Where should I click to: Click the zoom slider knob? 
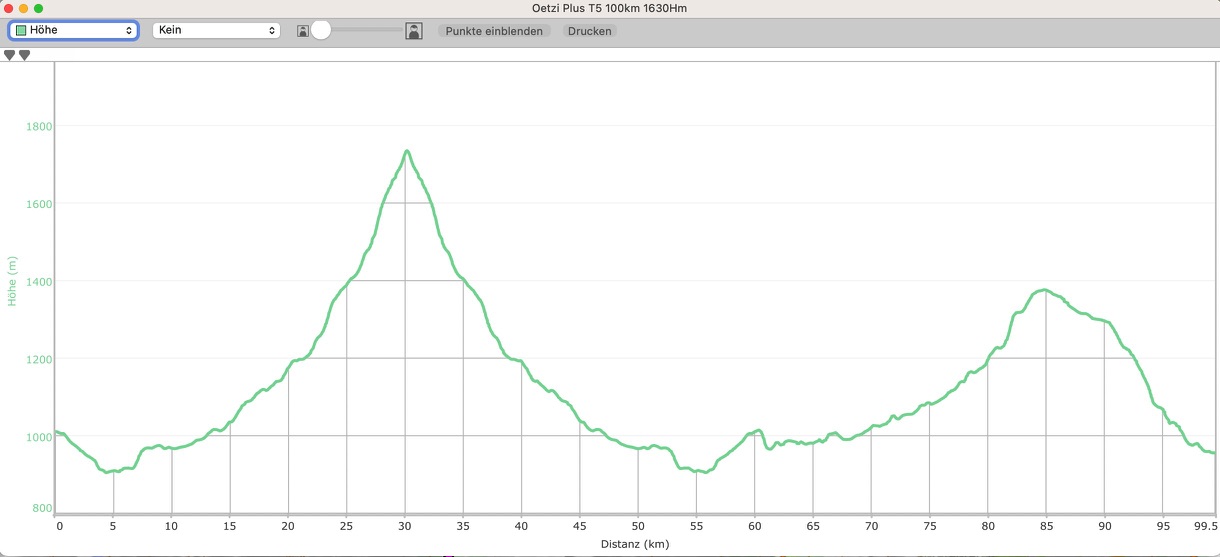point(321,31)
